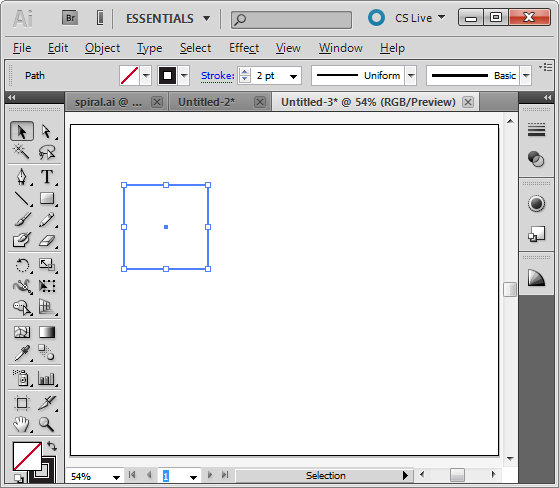Select the Hand tool

(21, 424)
